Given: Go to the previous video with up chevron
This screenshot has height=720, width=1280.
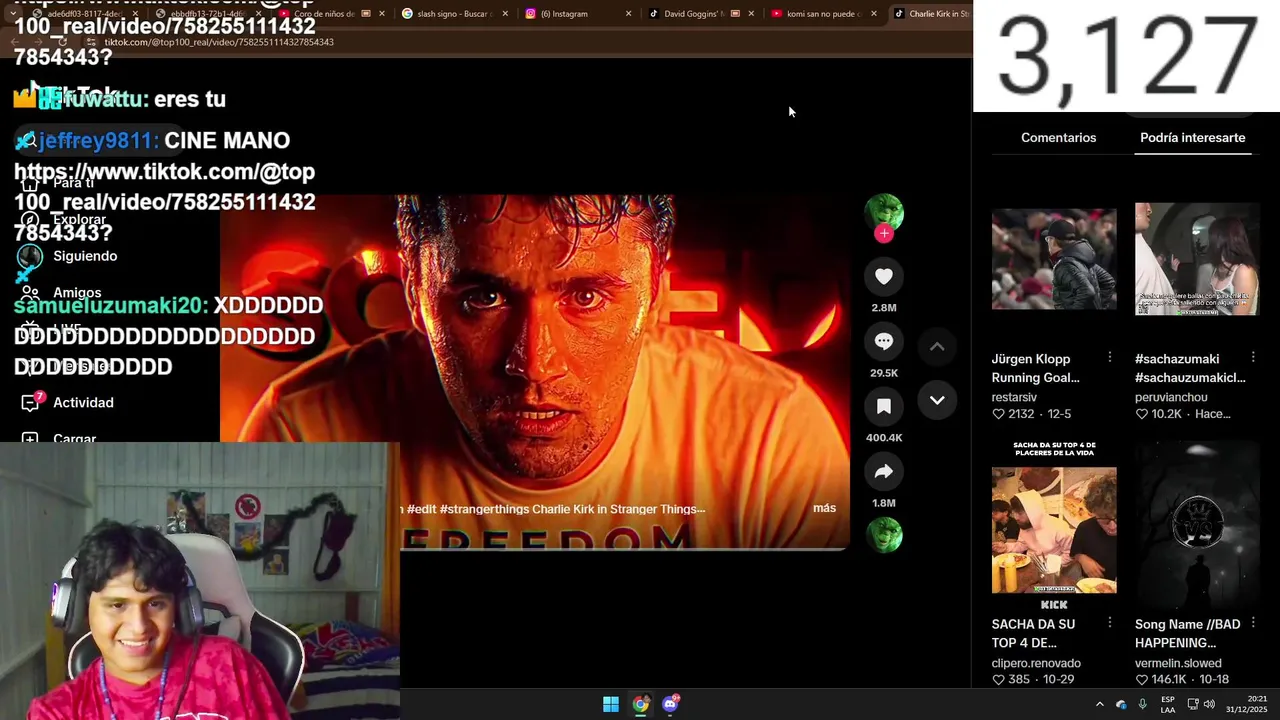Looking at the screenshot, I should pyautogui.click(x=937, y=347).
